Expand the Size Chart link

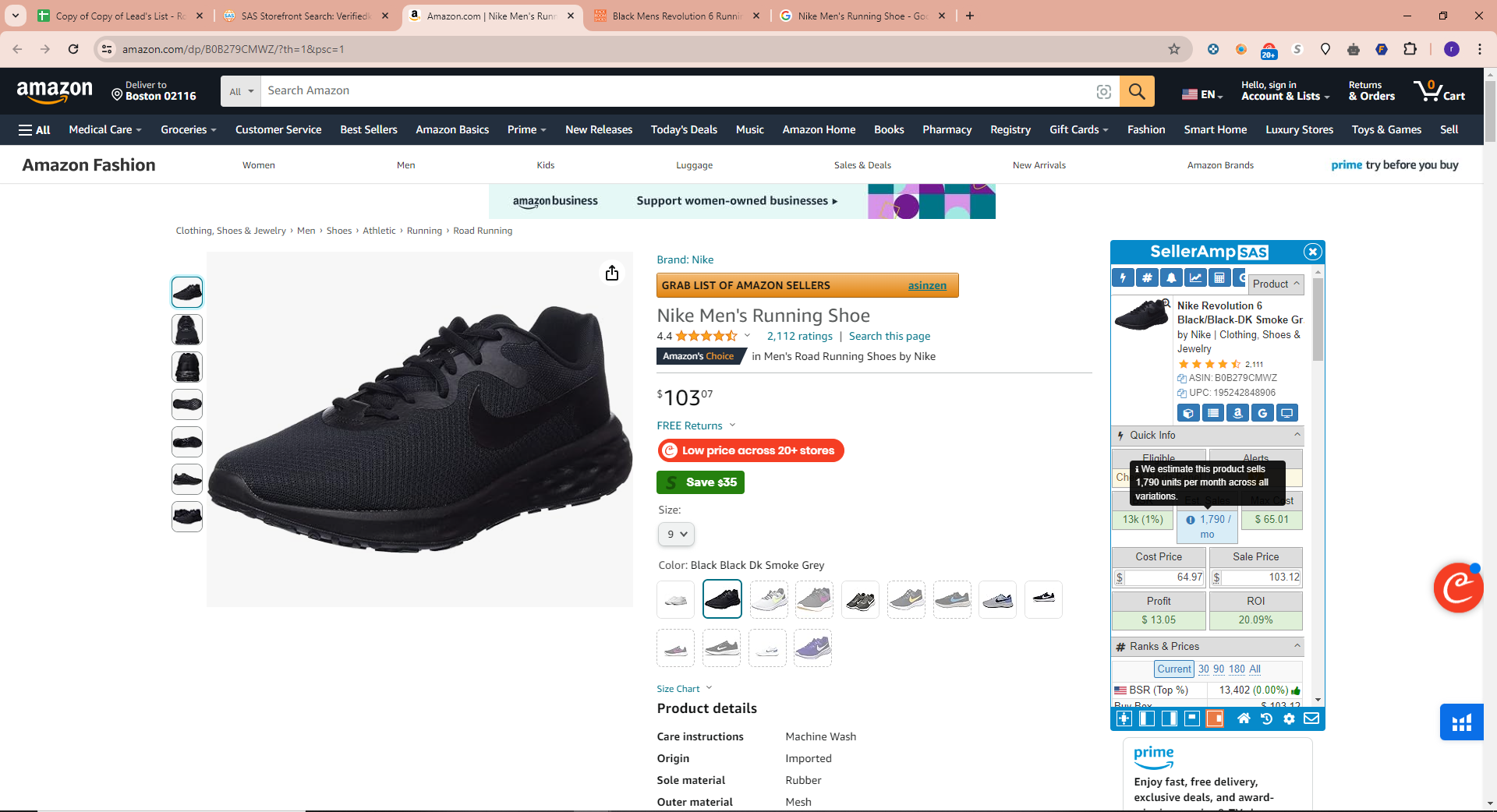[x=684, y=689]
